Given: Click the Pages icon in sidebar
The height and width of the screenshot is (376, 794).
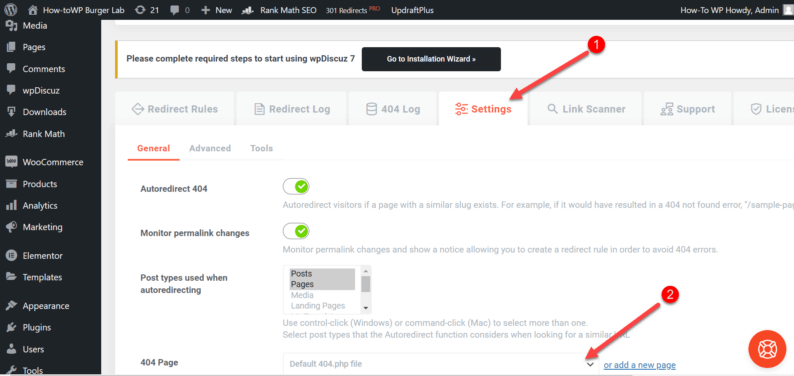Looking at the screenshot, I should click(x=11, y=47).
